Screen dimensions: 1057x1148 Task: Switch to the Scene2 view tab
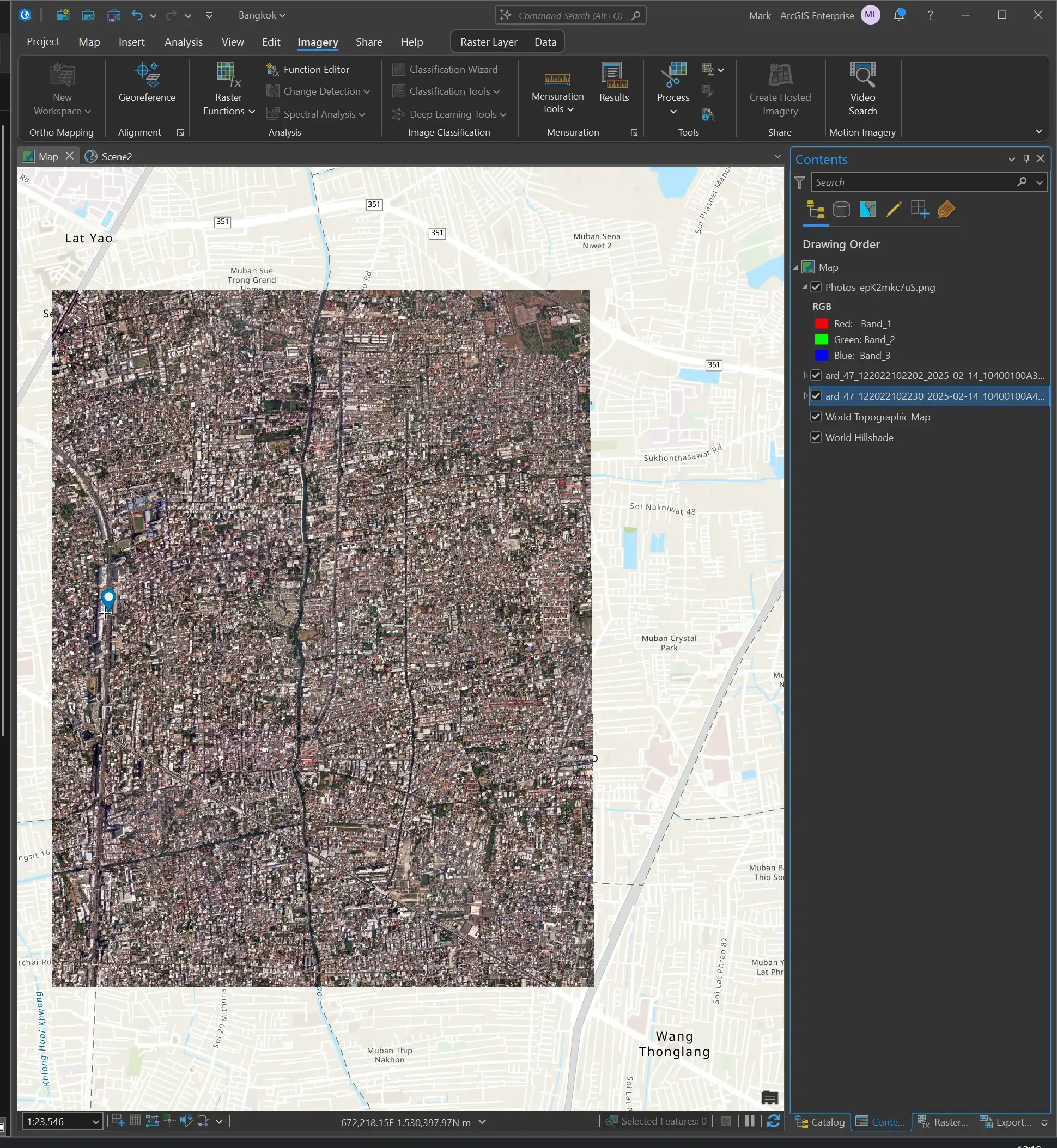[x=108, y=156]
